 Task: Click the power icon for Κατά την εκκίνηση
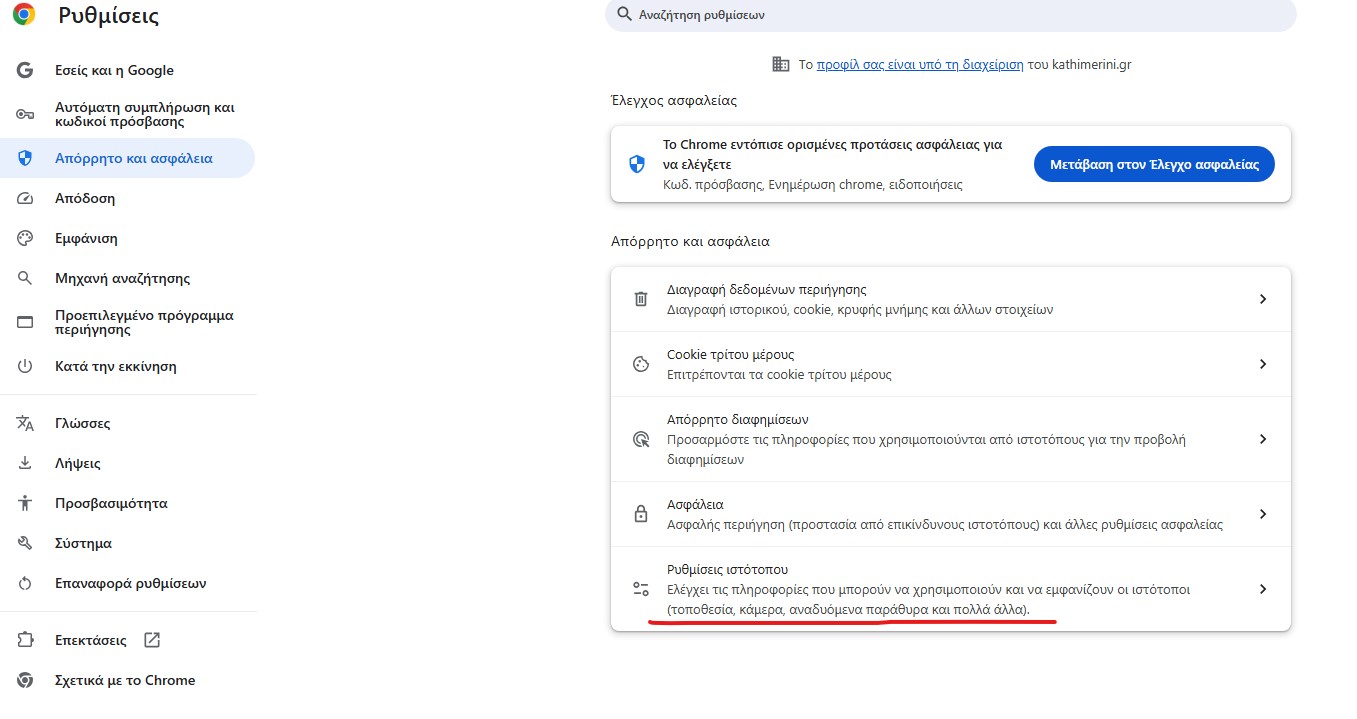click(26, 367)
